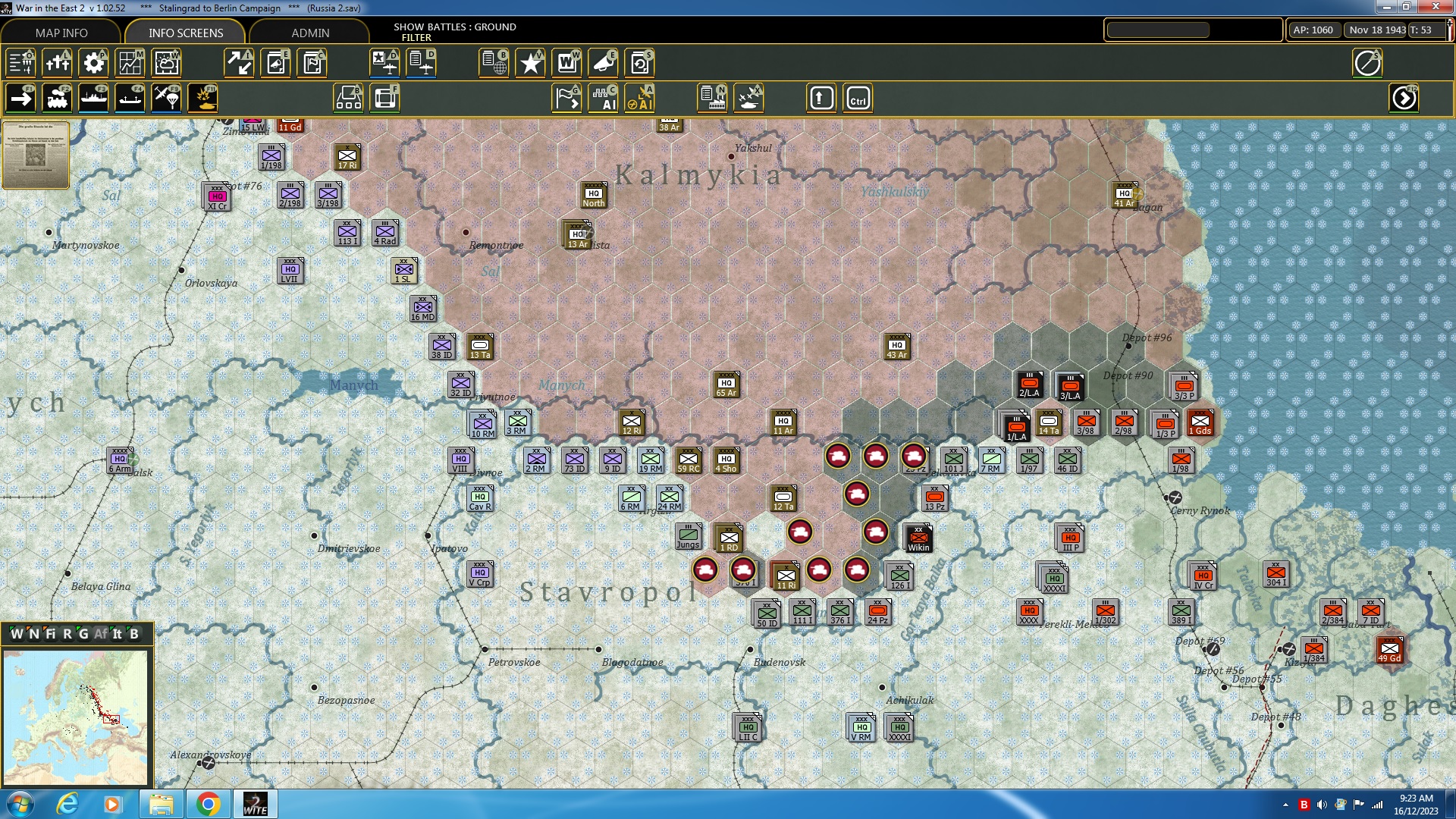Switch to the MAP INFO tab
Screen dimensions: 1456x819
[x=61, y=33]
